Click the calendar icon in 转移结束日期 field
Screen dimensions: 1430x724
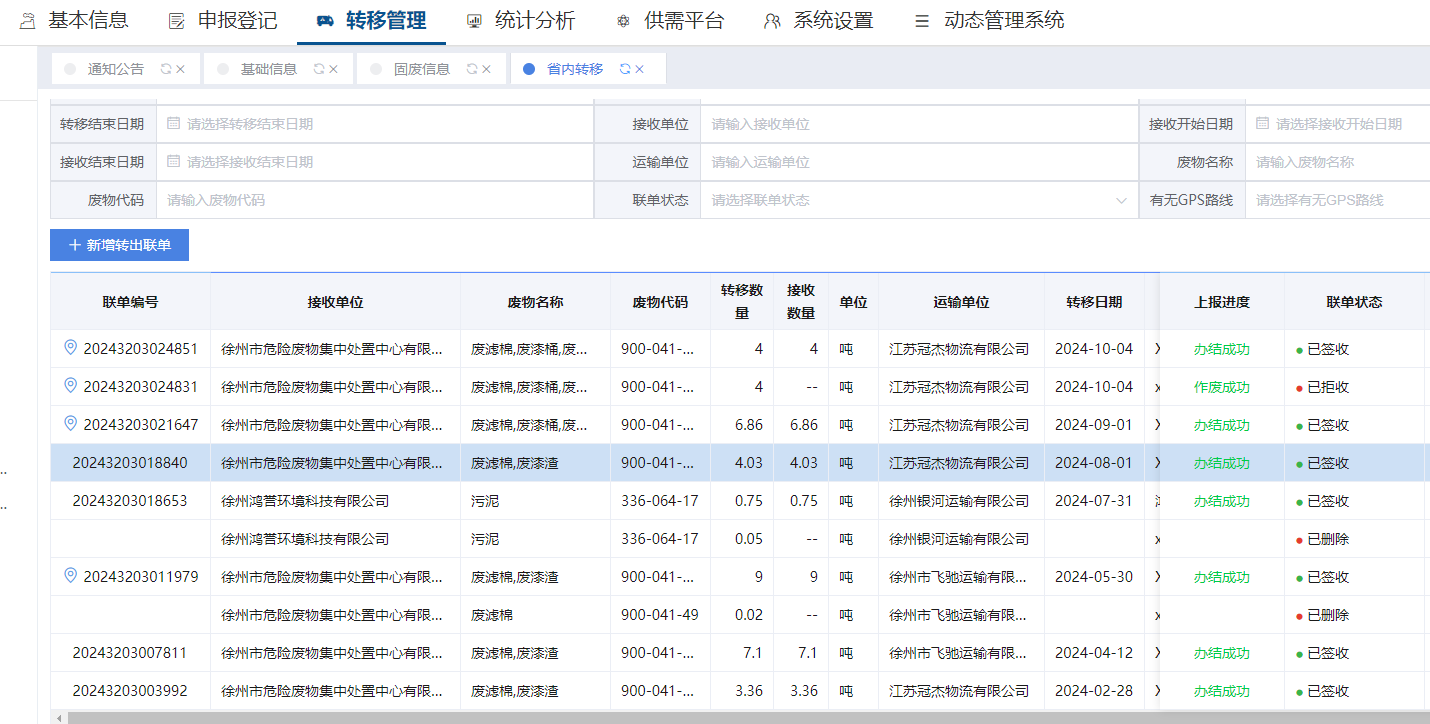[x=173, y=124]
